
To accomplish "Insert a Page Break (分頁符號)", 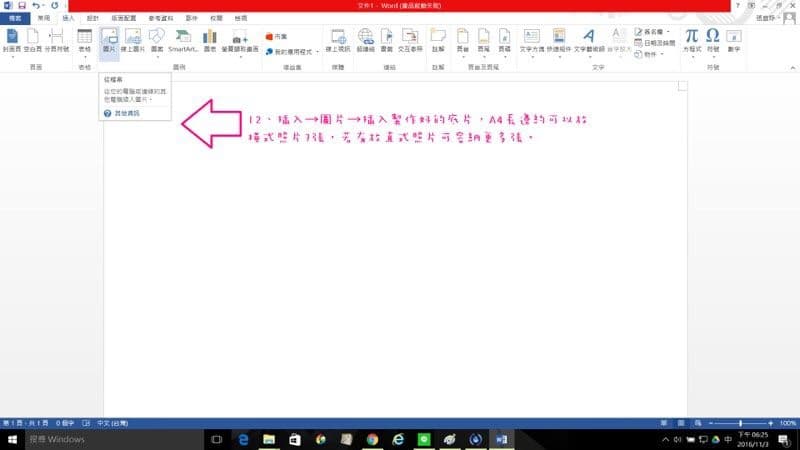I will [x=57, y=40].
